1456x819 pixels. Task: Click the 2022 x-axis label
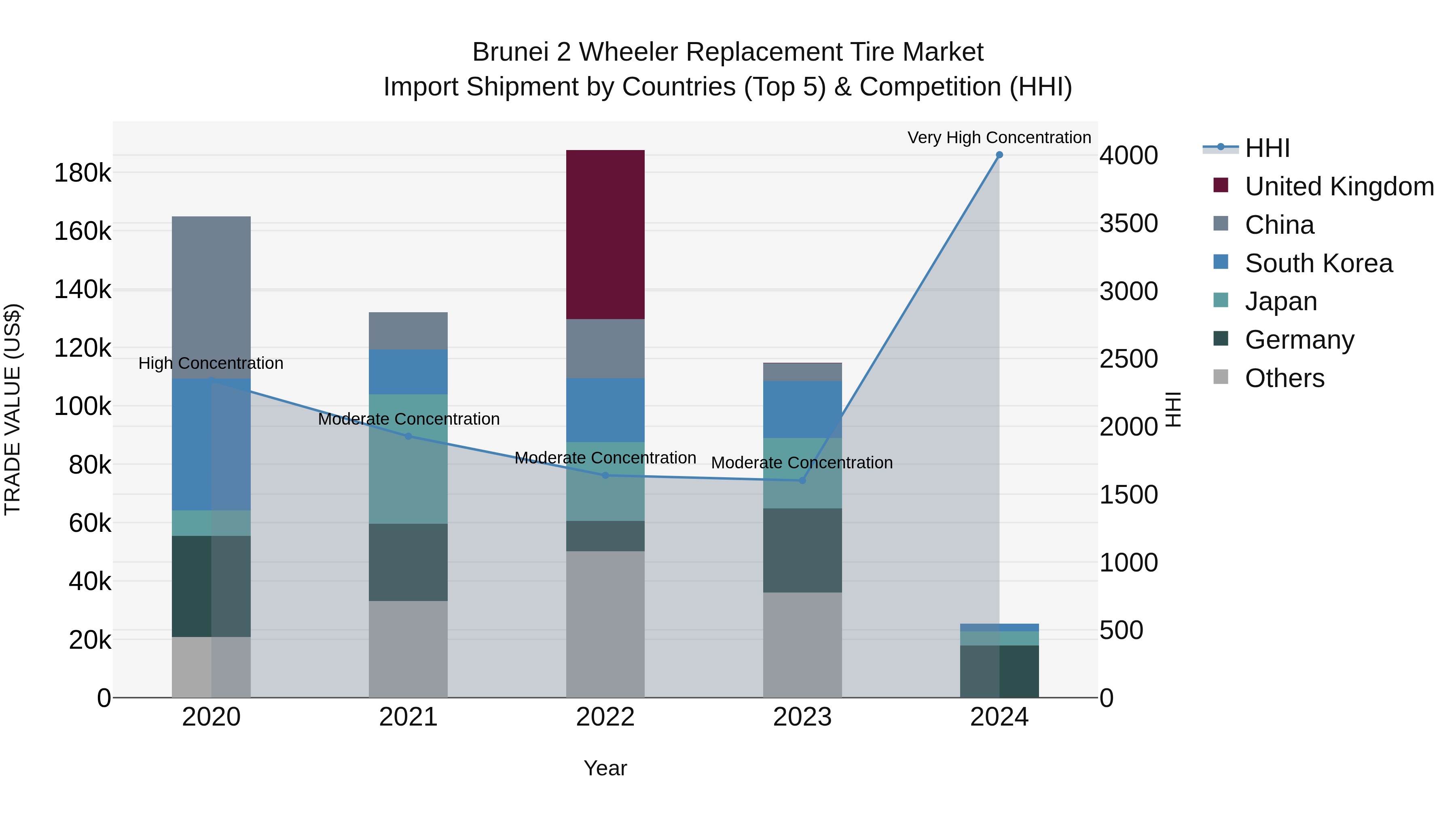pyautogui.click(x=605, y=717)
